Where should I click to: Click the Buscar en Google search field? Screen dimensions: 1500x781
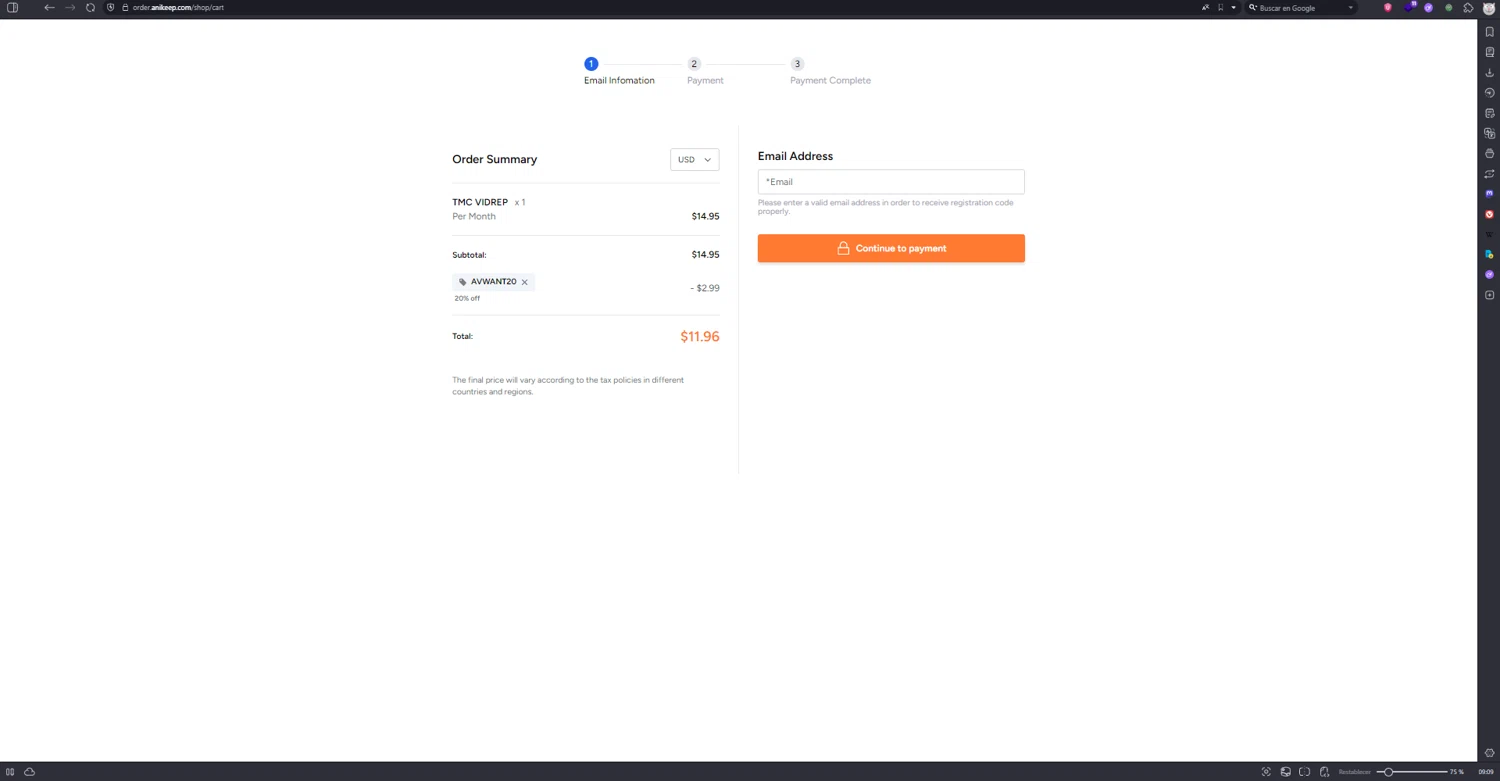[x=1300, y=7]
